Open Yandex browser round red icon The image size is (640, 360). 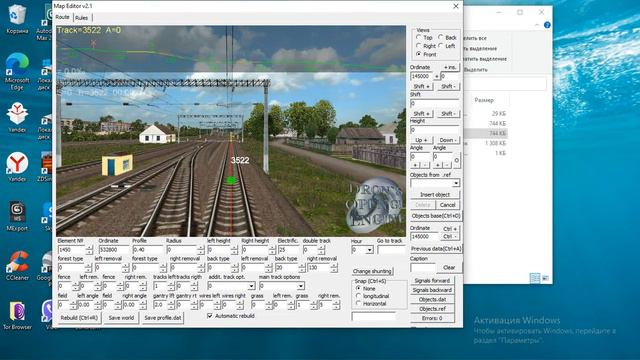[x=17, y=167]
